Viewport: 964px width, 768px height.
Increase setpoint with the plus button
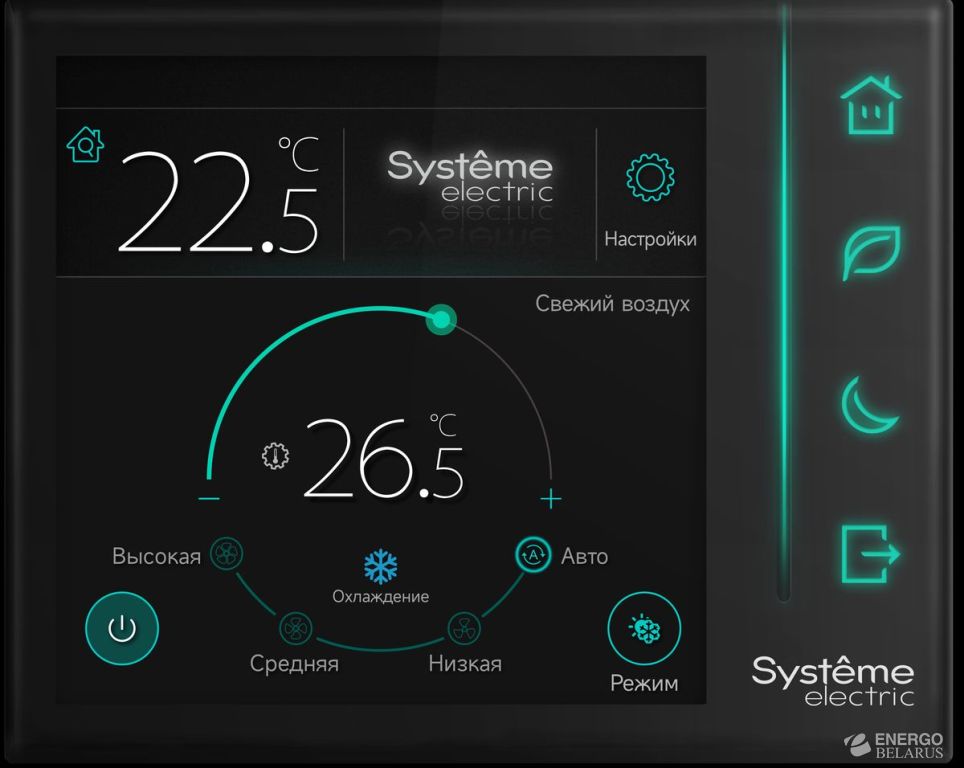pyautogui.click(x=551, y=499)
